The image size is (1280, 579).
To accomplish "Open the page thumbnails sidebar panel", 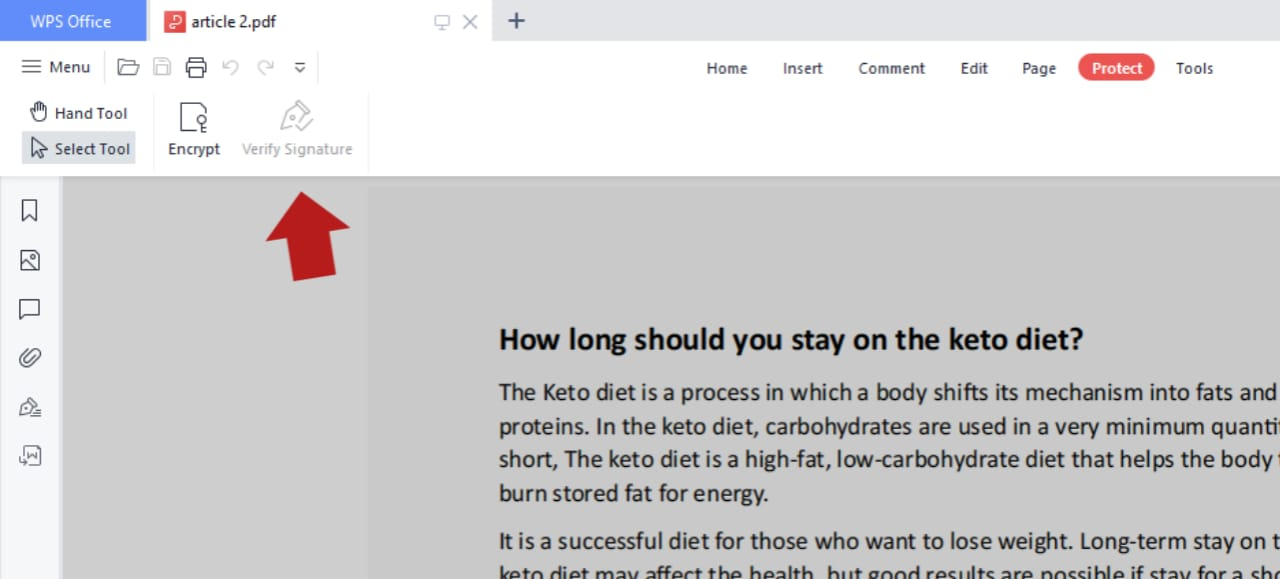I will pyautogui.click(x=29, y=260).
